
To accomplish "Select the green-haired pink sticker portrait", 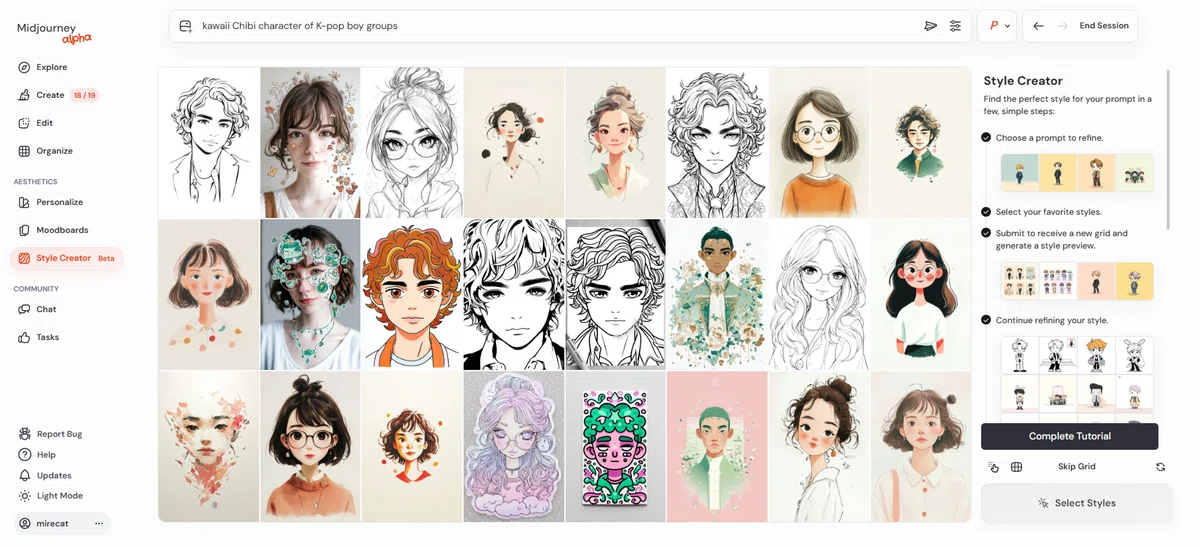I will [x=615, y=446].
